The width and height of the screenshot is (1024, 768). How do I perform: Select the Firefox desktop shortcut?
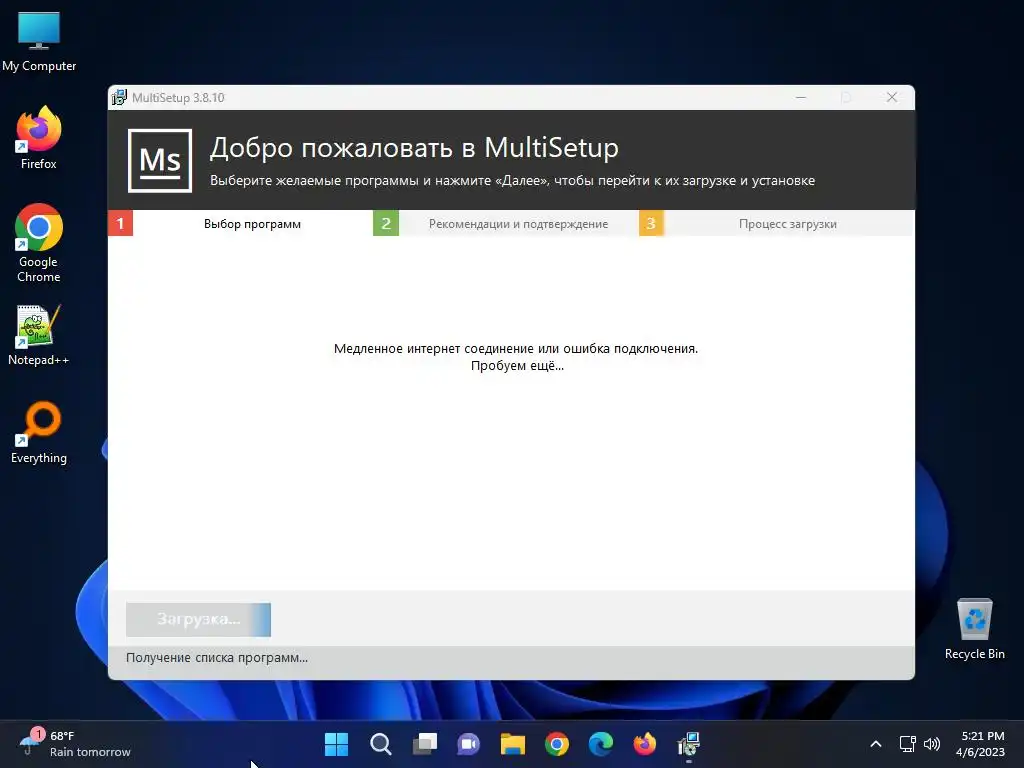click(39, 138)
